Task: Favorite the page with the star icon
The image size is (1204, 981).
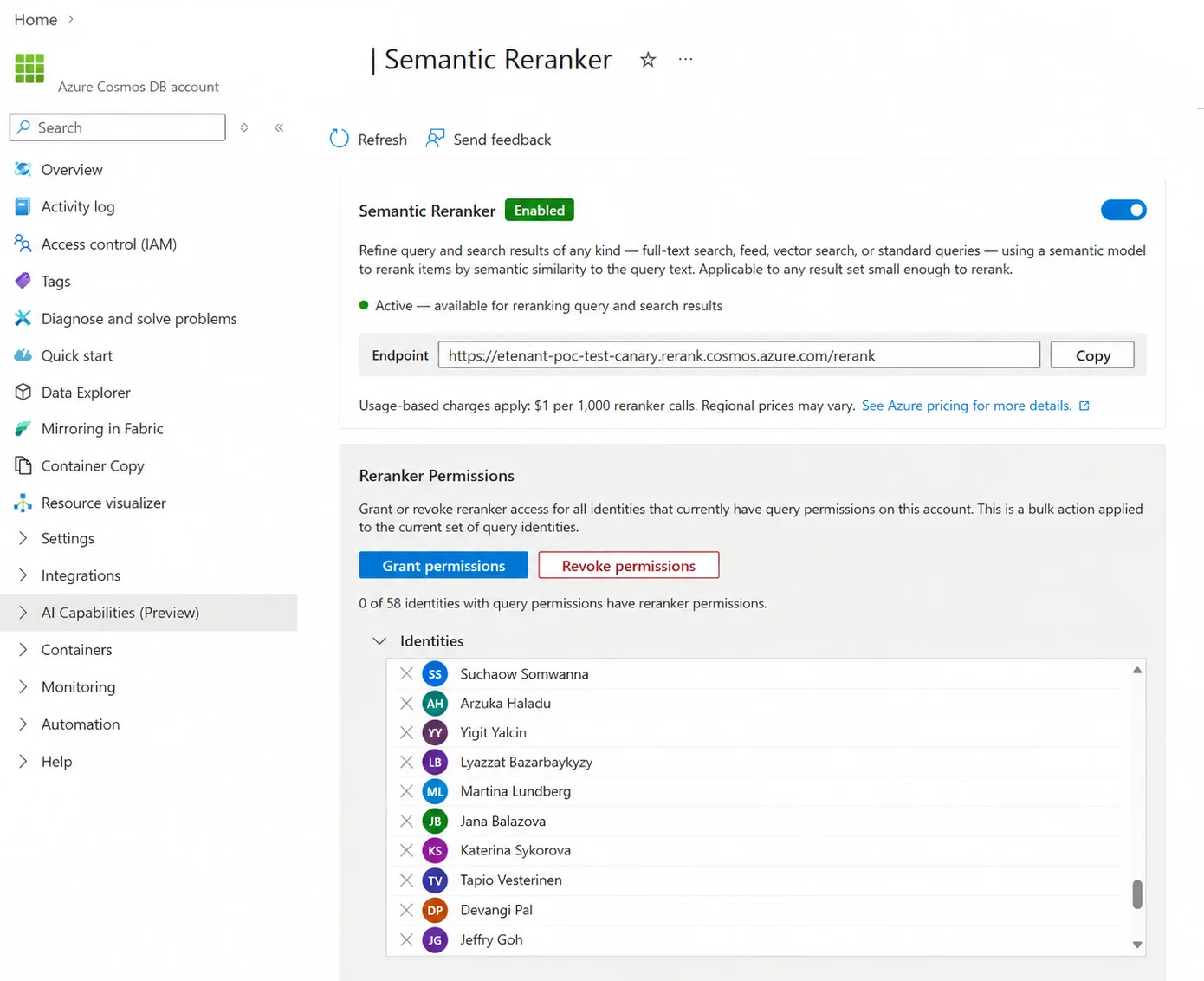Action: click(648, 60)
